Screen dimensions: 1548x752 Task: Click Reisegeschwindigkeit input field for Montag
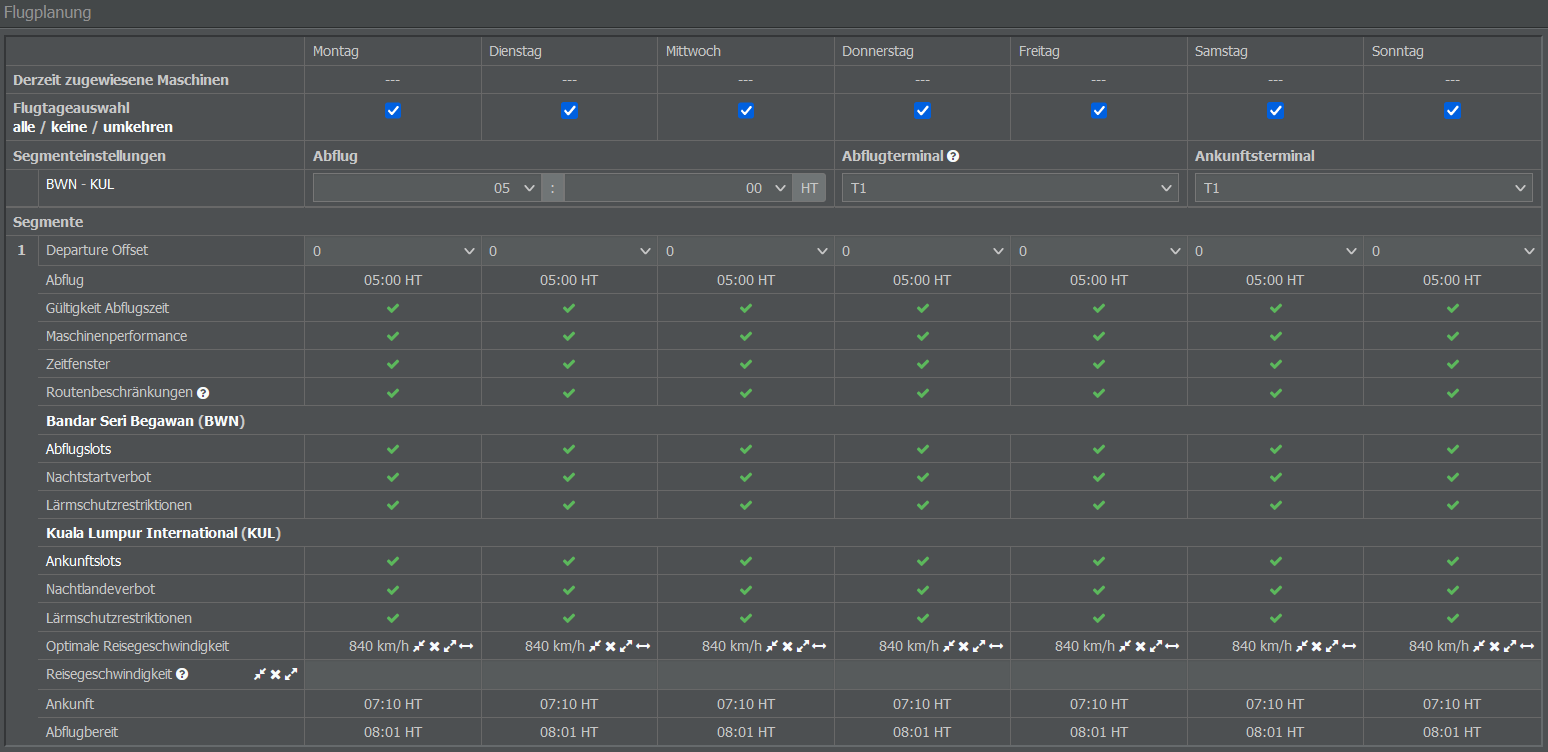pos(393,675)
